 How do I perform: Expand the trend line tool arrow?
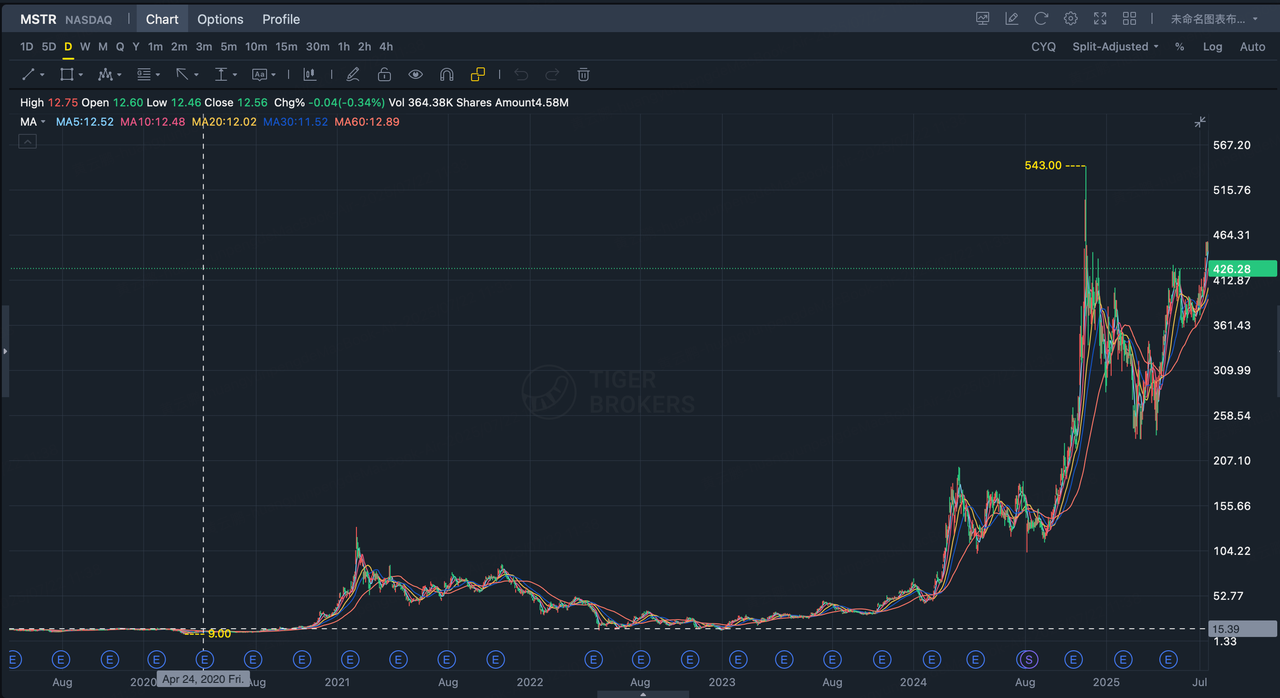pos(42,75)
